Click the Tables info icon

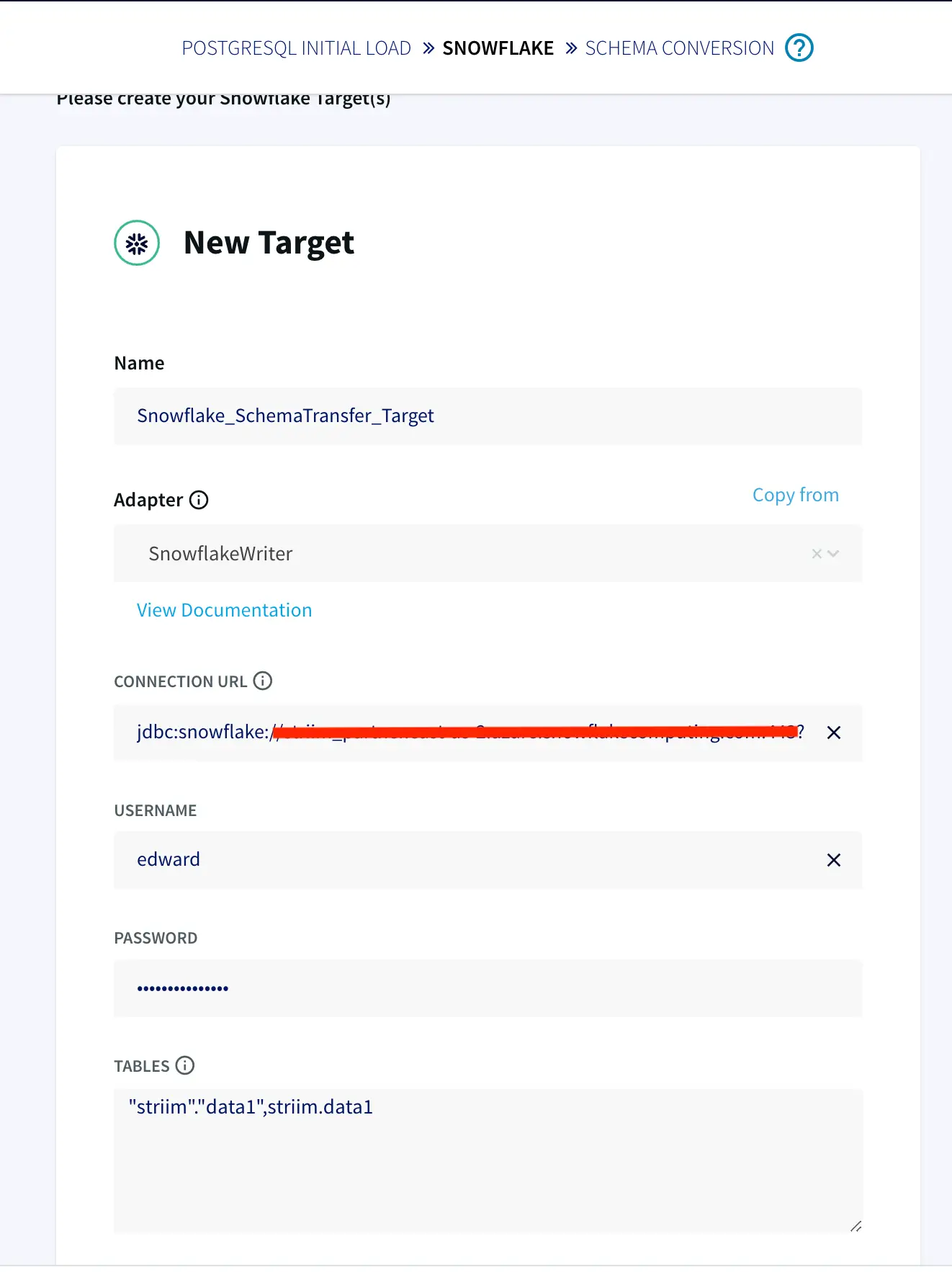click(x=185, y=1065)
